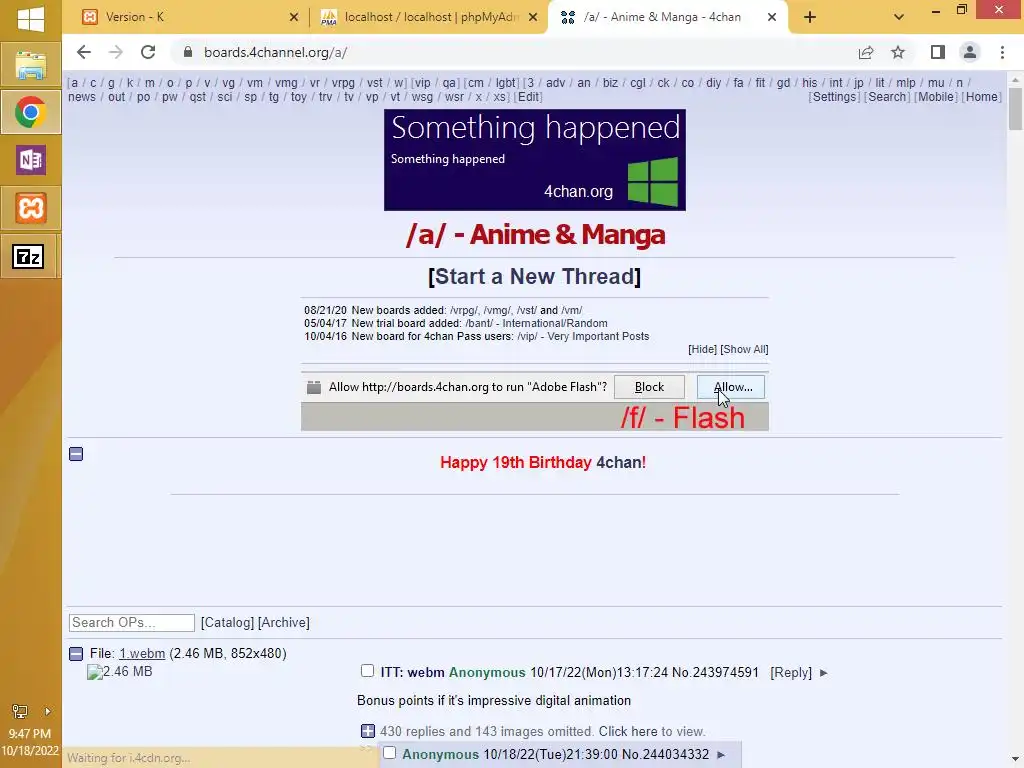Allow Adobe Flash to run
The width and height of the screenshot is (1024, 768).
pos(731,387)
